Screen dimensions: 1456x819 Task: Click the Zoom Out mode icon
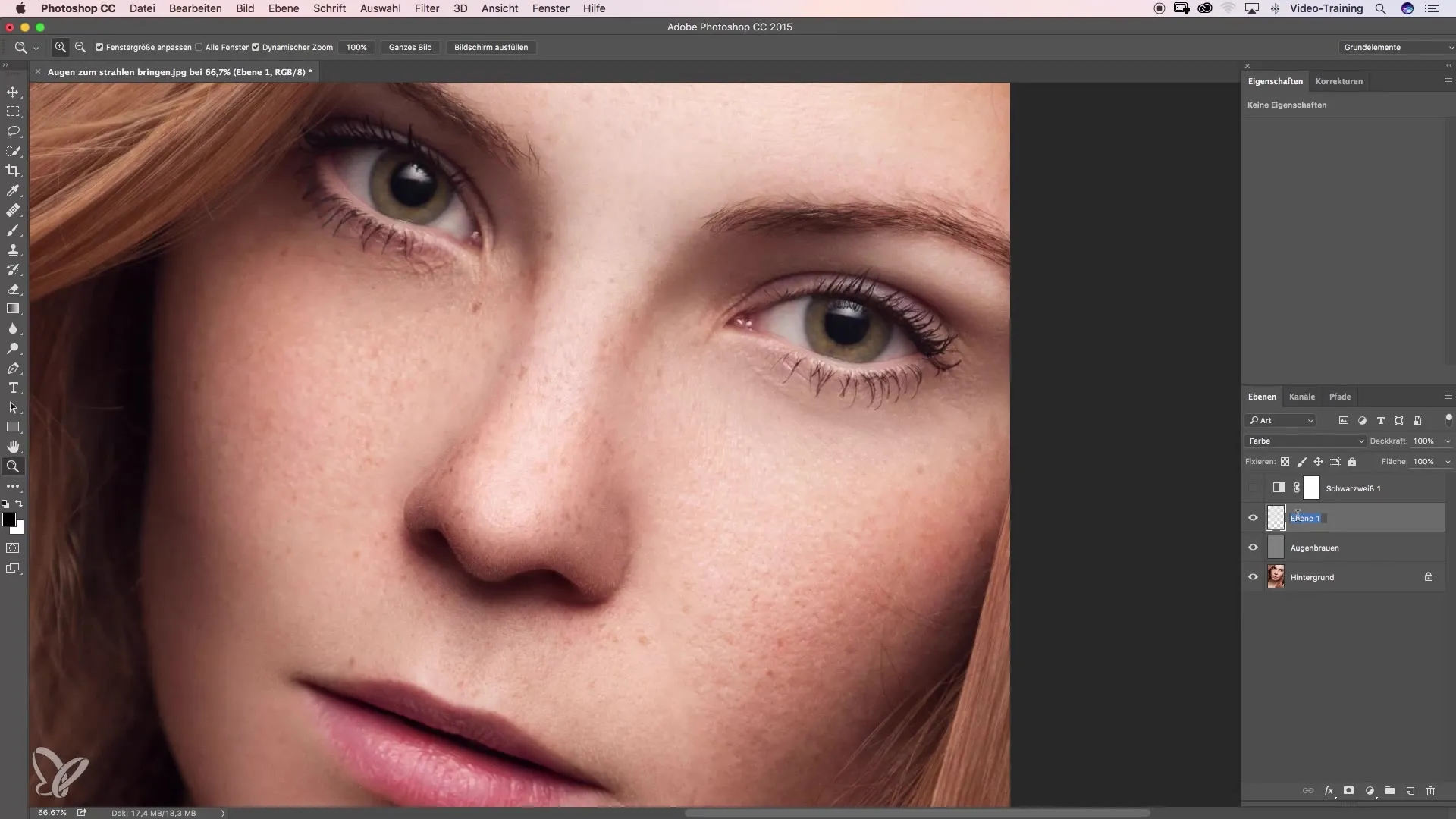point(80,47)
